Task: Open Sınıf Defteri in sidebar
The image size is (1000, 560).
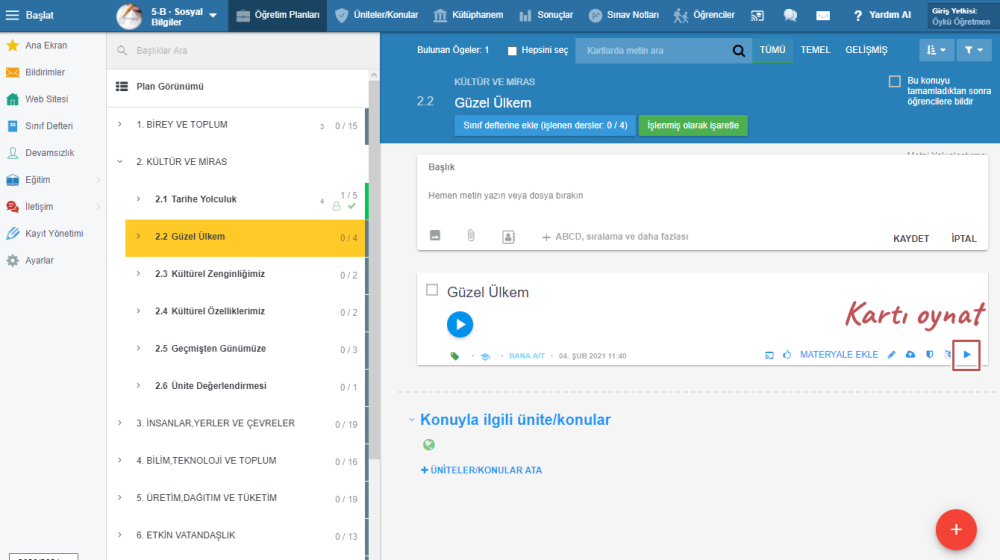Action: click(48, 126)
